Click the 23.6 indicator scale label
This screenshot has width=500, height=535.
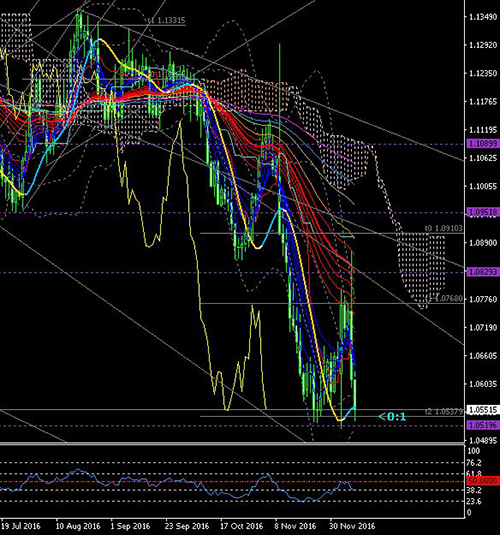pos(474,501)
